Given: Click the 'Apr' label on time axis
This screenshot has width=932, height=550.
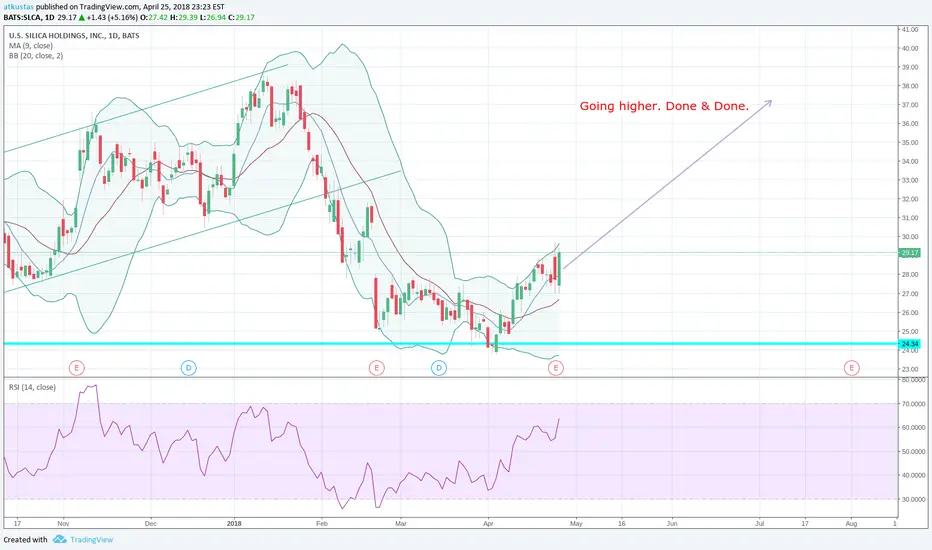Looking at the screenshot, I should pos(488,524).
